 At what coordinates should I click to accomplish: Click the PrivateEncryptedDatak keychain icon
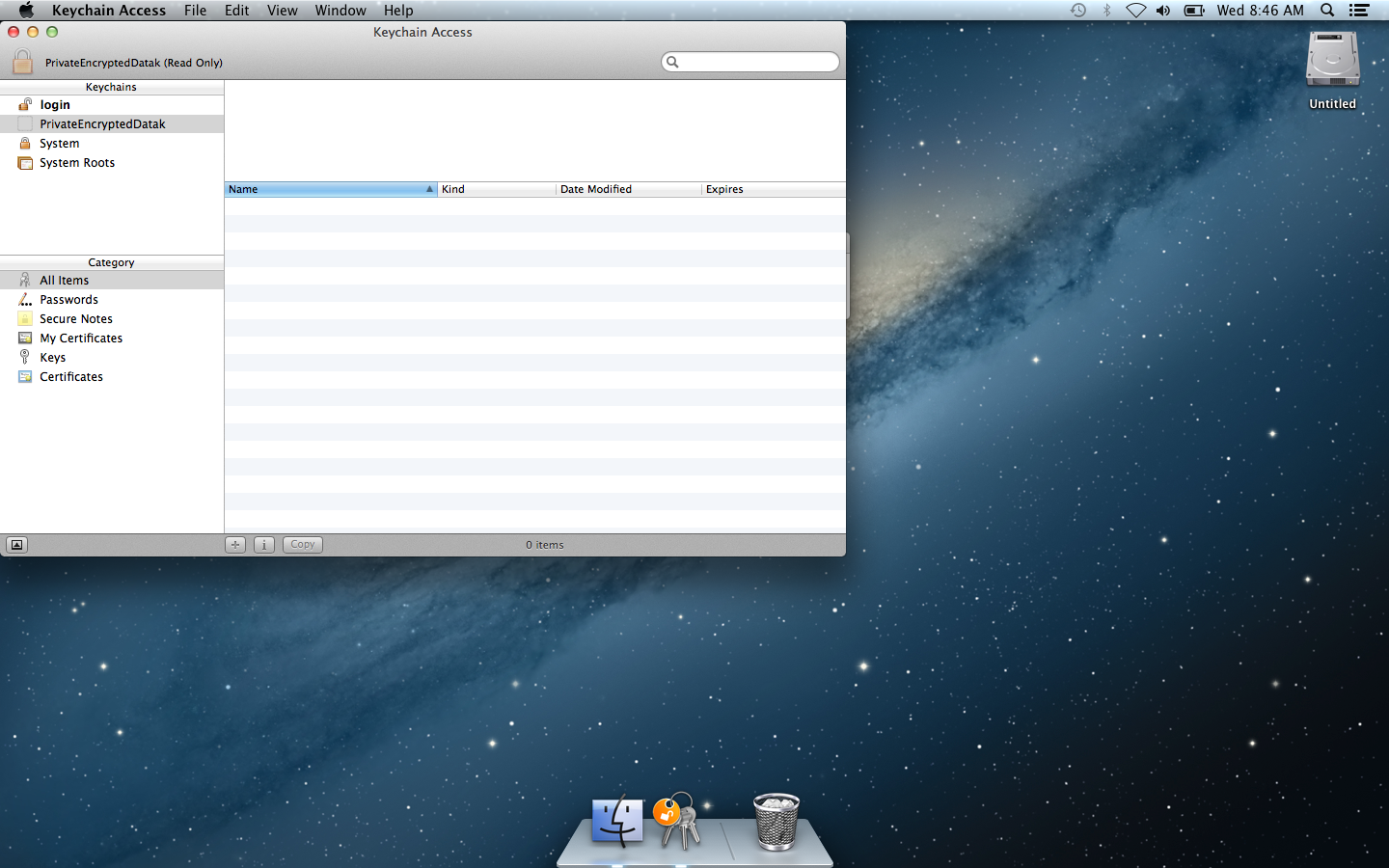coord(25,123)
